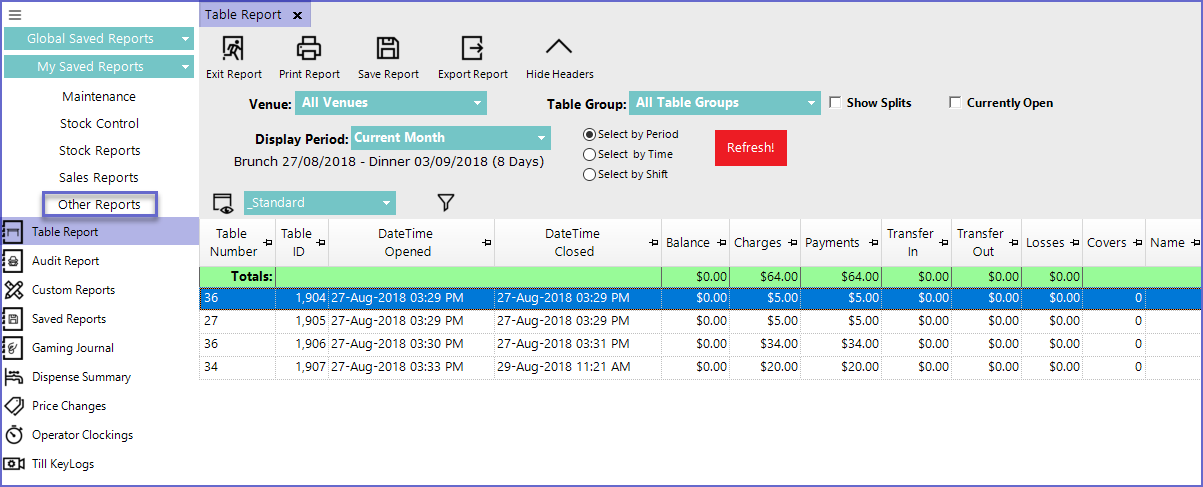Tick the Currently Open checkbox

[x=955, y=103]
